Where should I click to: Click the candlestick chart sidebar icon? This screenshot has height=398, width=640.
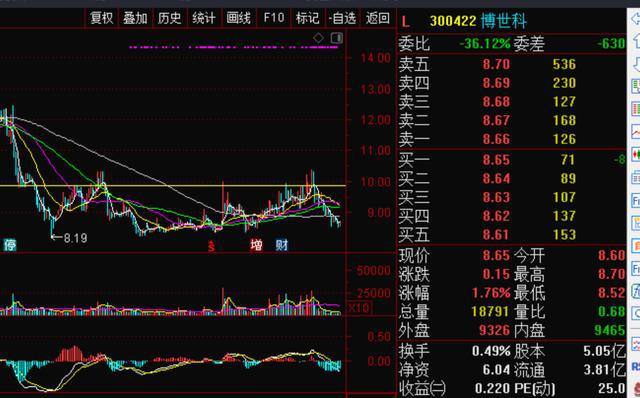636,154
